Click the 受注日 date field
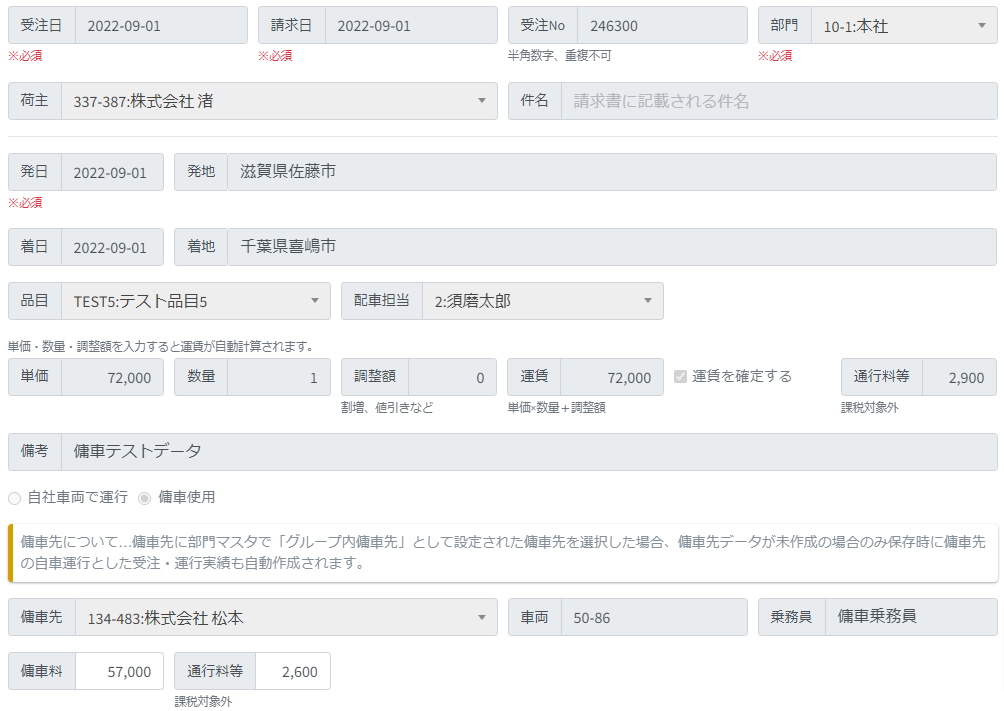The height and width of the screenshot is (711, 1004). [x=160, y=26]
